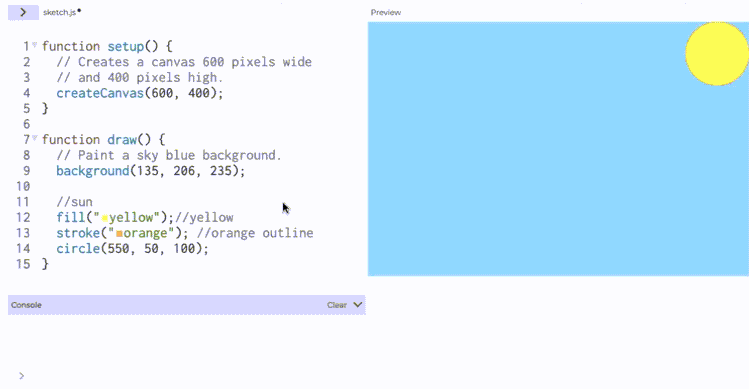This screenshot has width=749, height=389.
Task: Open the orange color swatch in stroke
Action: coord(119,234)
